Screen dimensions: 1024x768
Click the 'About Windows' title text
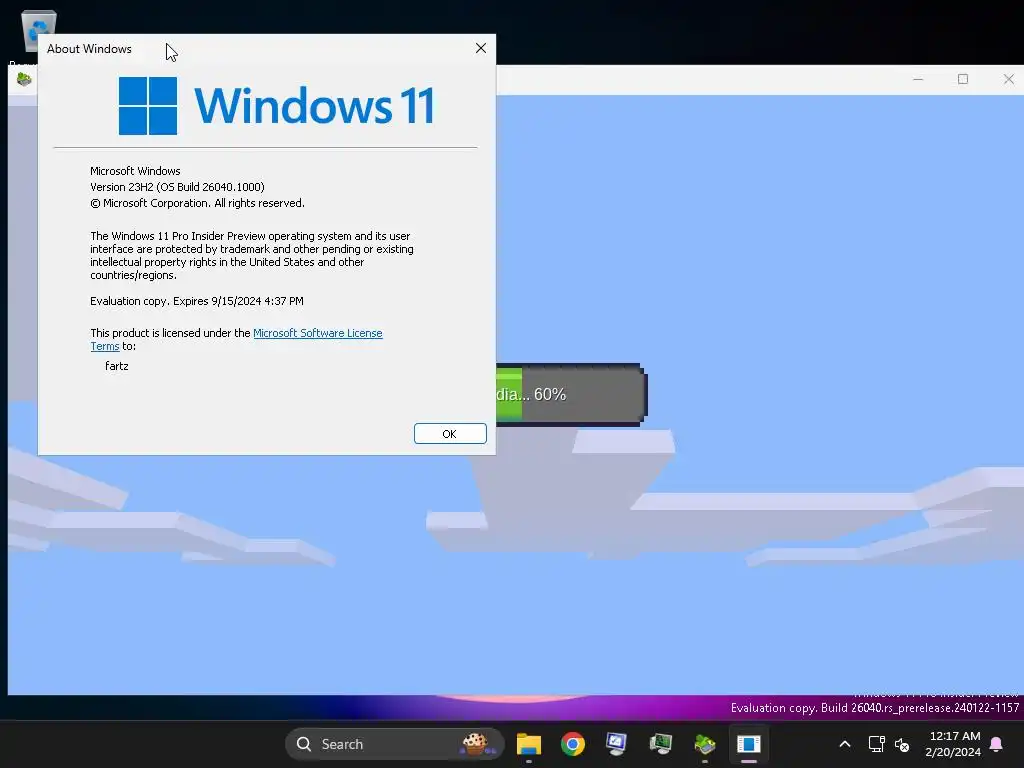pos(89,49)
